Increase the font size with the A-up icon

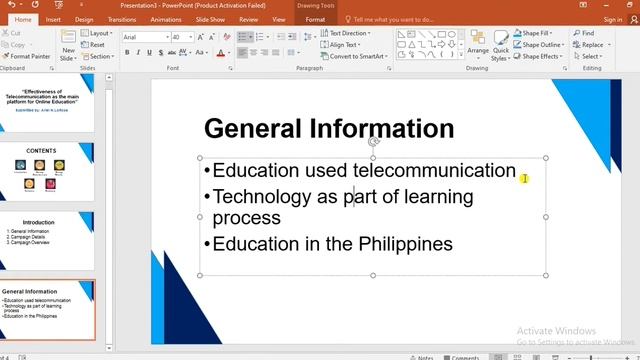200,37
